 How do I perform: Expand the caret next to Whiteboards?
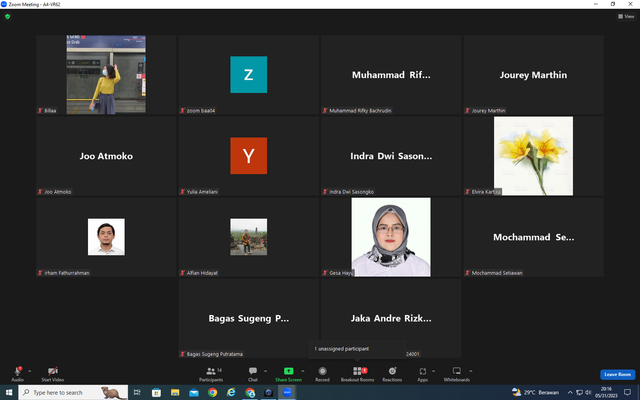pyautogui.click(x=471, y=371)
